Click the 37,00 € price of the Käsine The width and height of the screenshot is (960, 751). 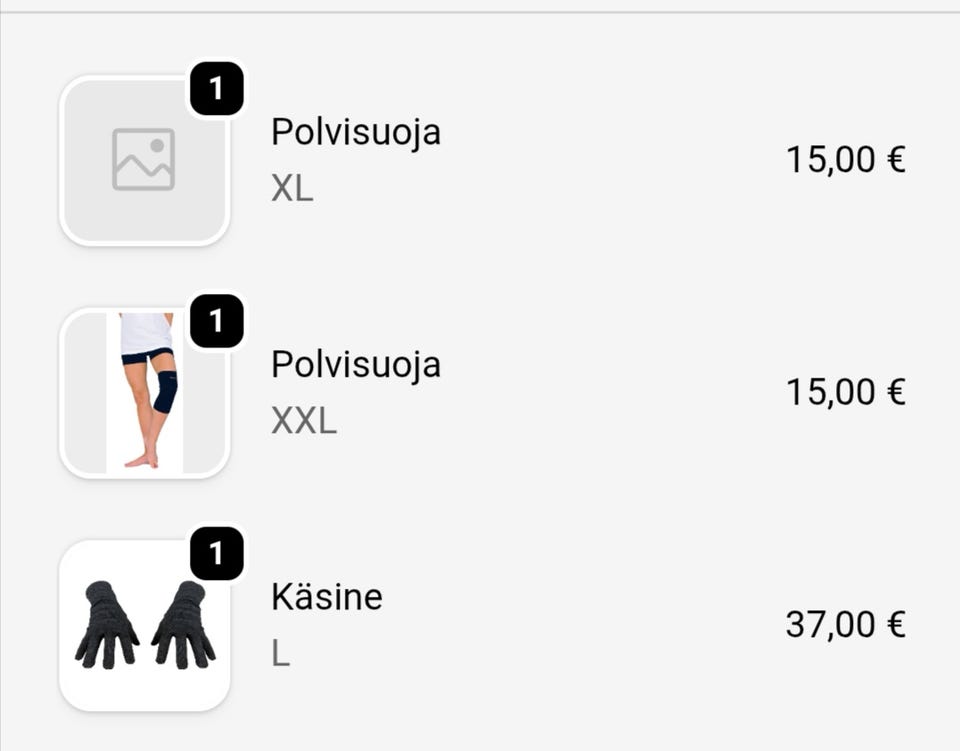pyautogui.click(x=845, y=624)
